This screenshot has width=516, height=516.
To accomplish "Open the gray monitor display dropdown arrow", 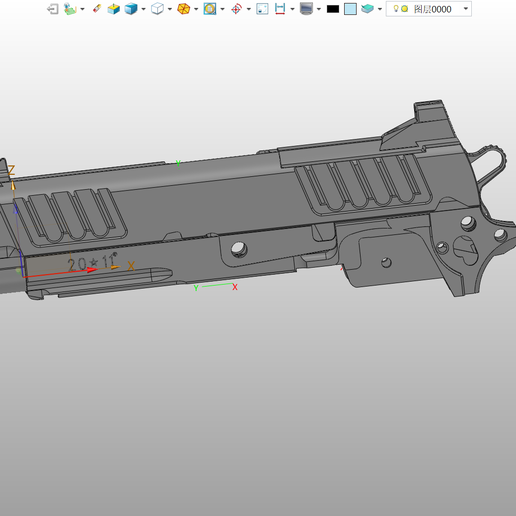I will pos(319,9).
